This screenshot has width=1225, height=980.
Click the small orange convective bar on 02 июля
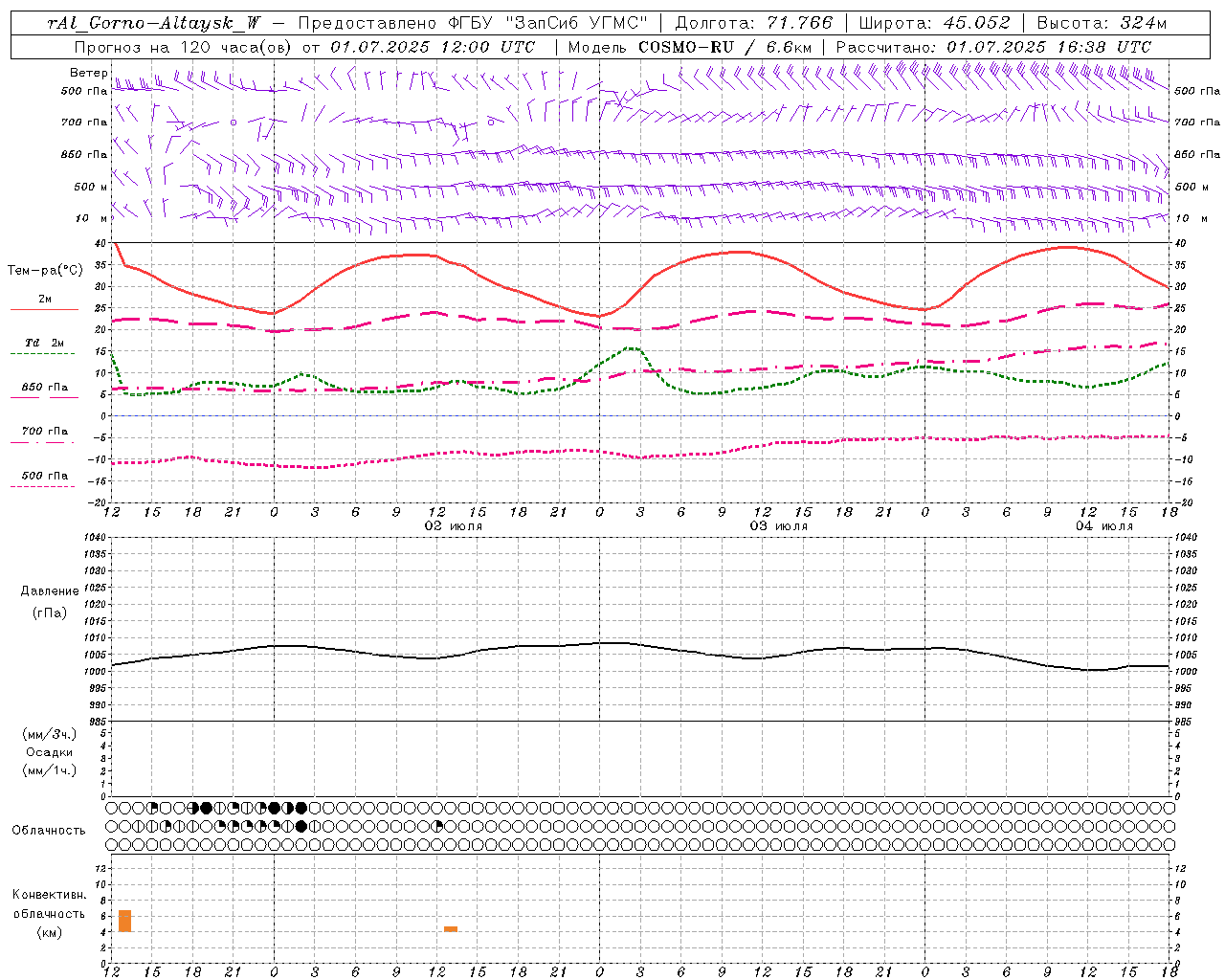tap(451, 929)
